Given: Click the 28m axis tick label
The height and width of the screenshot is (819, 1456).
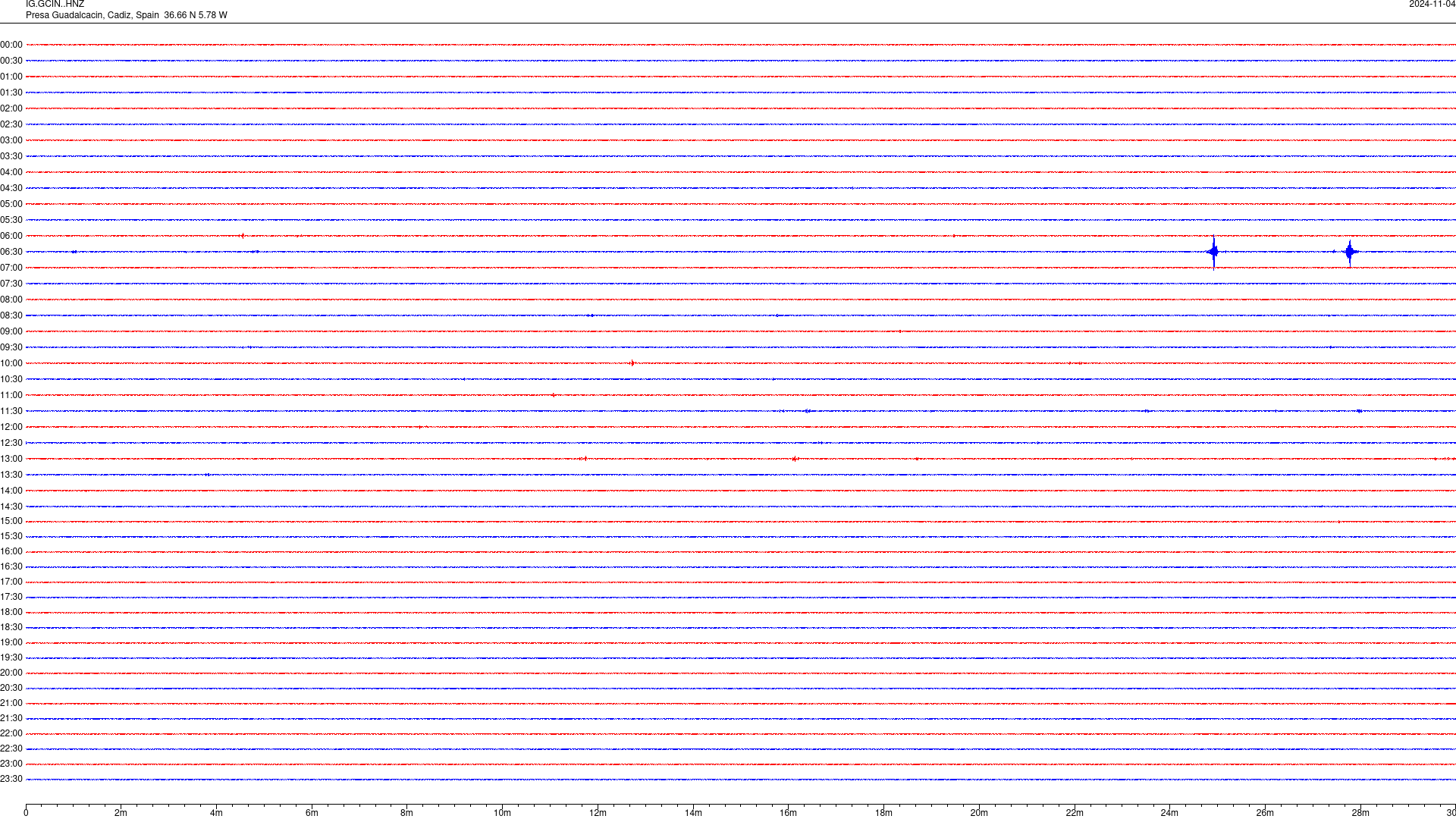Looking at the screenshot, I should (1360, 813).
